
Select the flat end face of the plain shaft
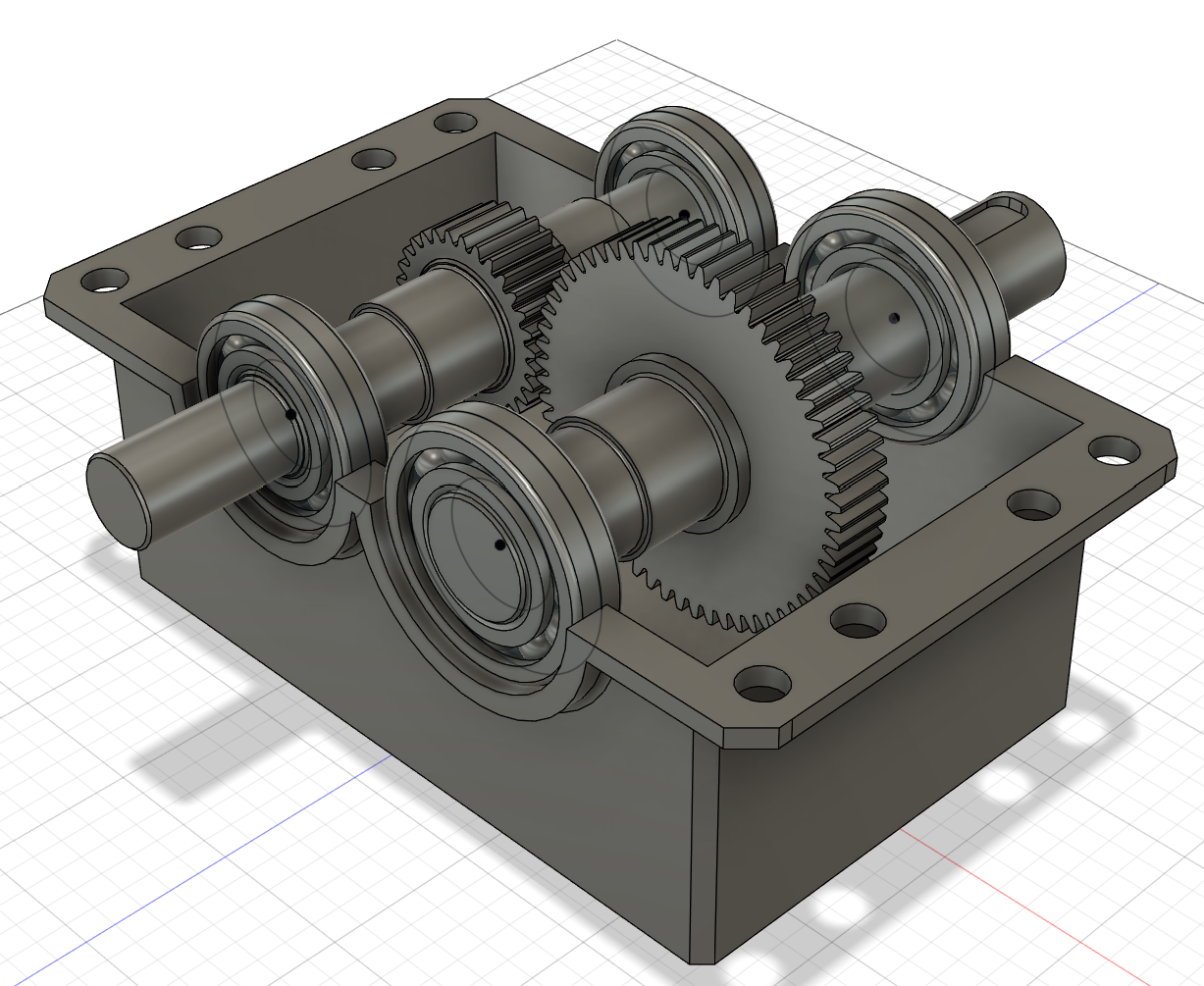[119, 500]
